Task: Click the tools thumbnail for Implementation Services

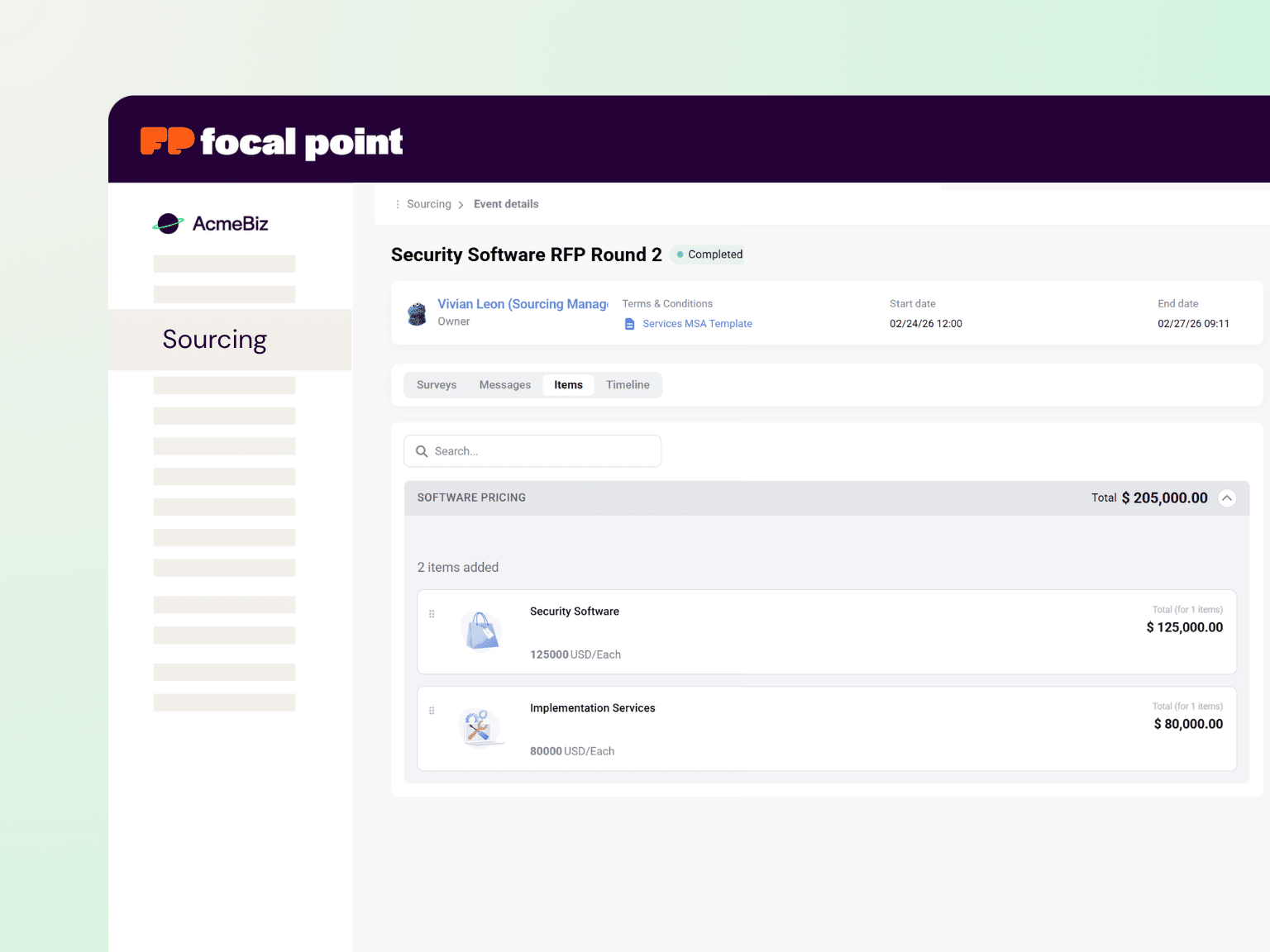Action: pyautogui.click(x=480, y=727)
